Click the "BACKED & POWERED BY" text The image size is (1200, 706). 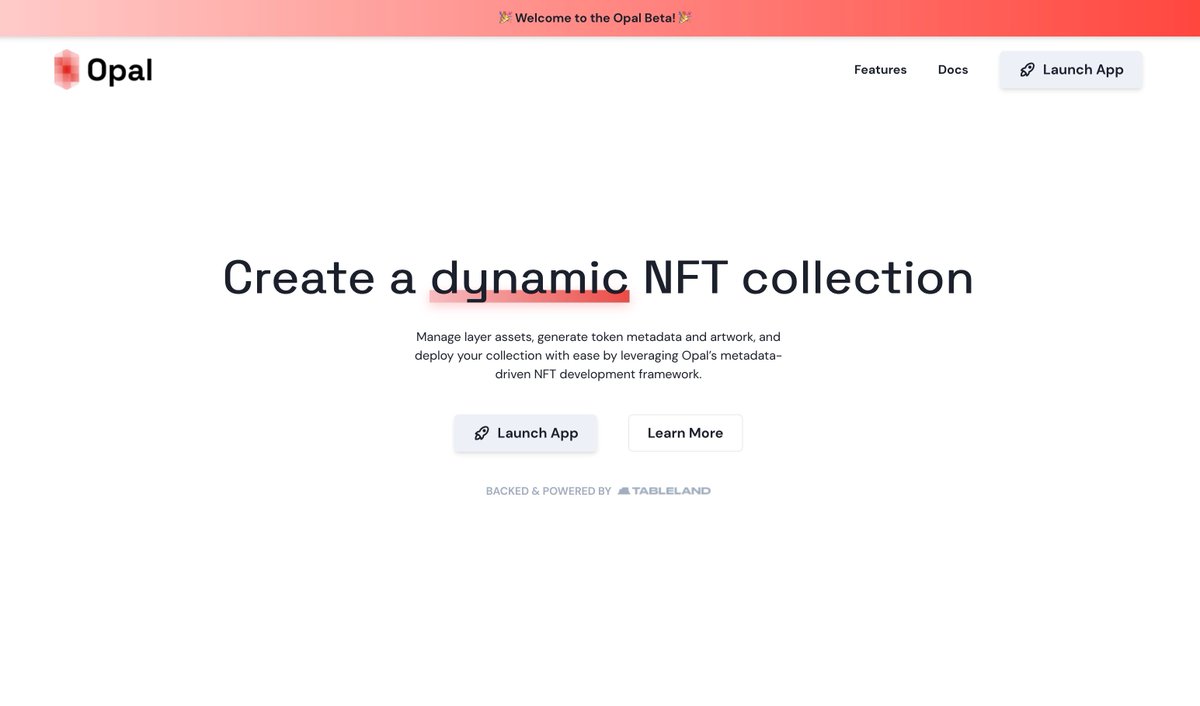point(548,491)
